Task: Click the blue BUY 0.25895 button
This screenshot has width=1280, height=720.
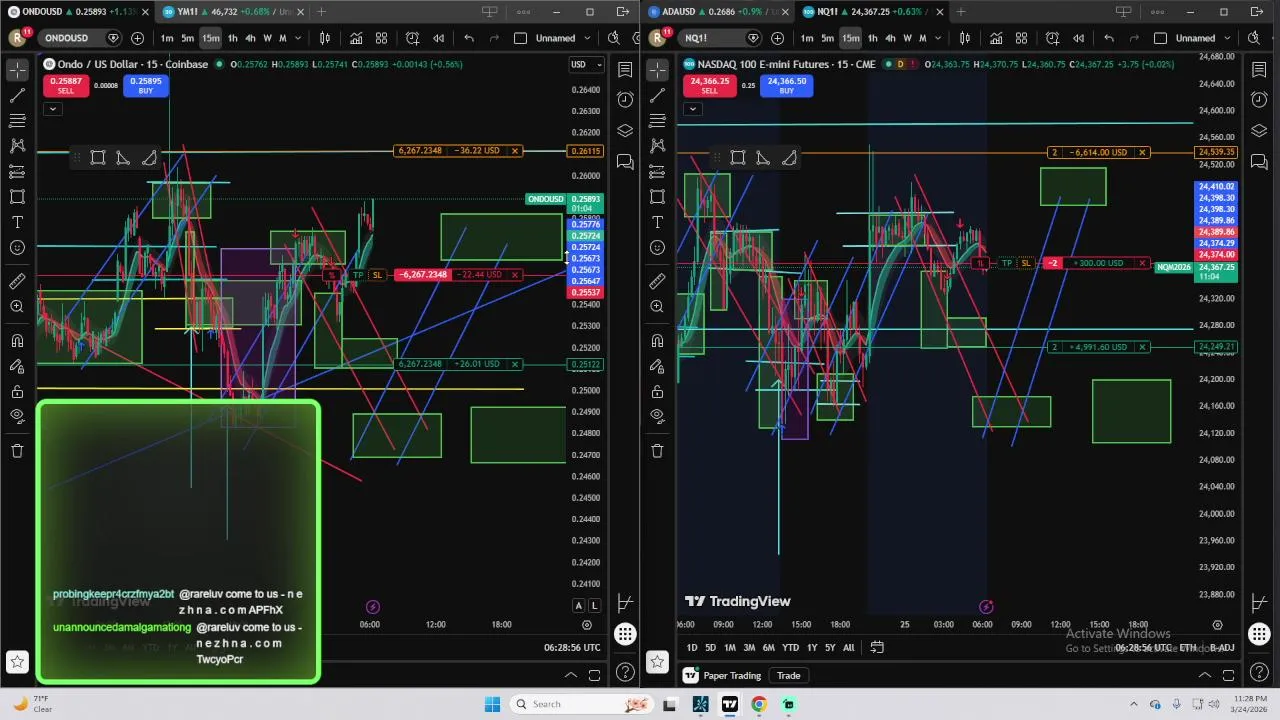Action: (x=146, y=86)
